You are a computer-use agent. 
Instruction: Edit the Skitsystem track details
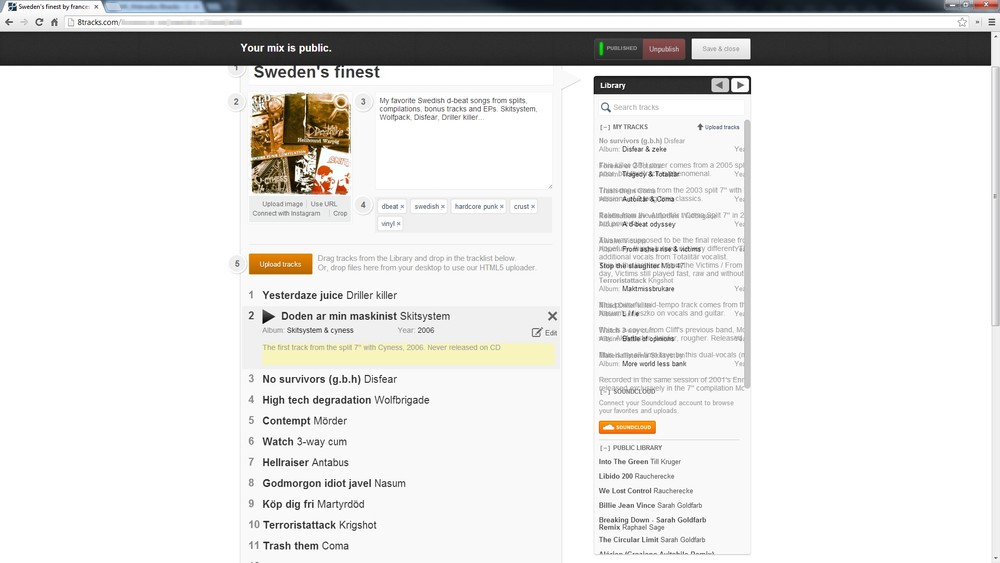coord(544,332)
